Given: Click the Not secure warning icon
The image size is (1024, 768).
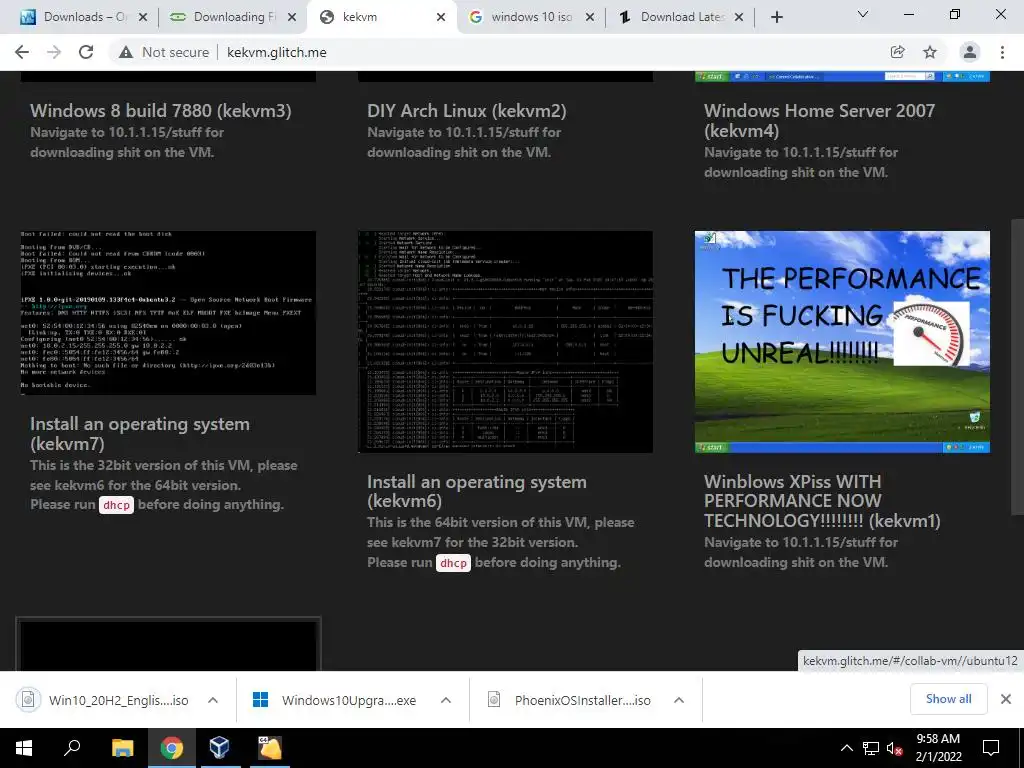Looking at the screenshot, I should [126, 52].
